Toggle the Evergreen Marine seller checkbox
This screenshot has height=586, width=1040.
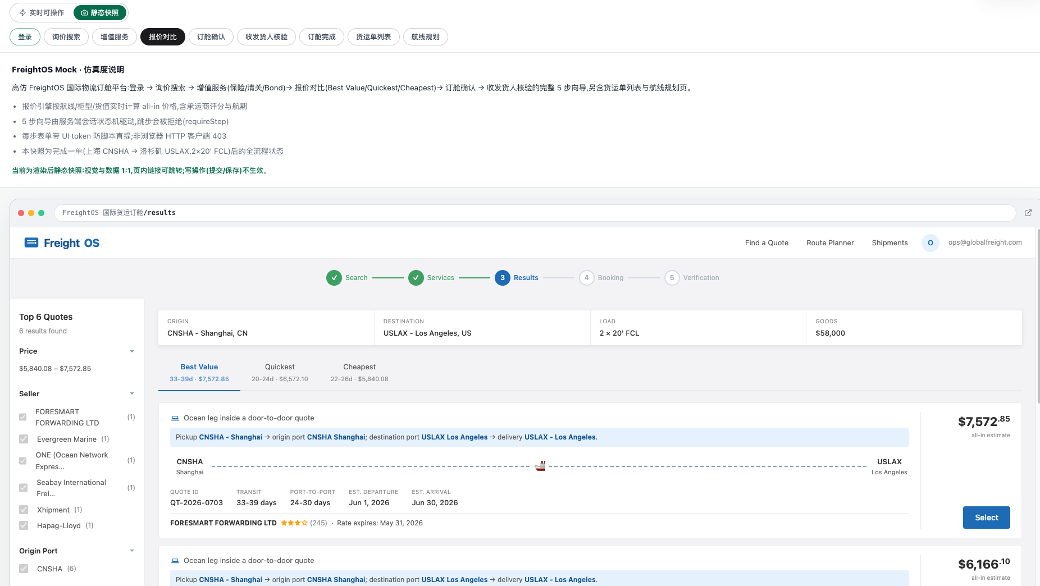(x=24, y=439)
